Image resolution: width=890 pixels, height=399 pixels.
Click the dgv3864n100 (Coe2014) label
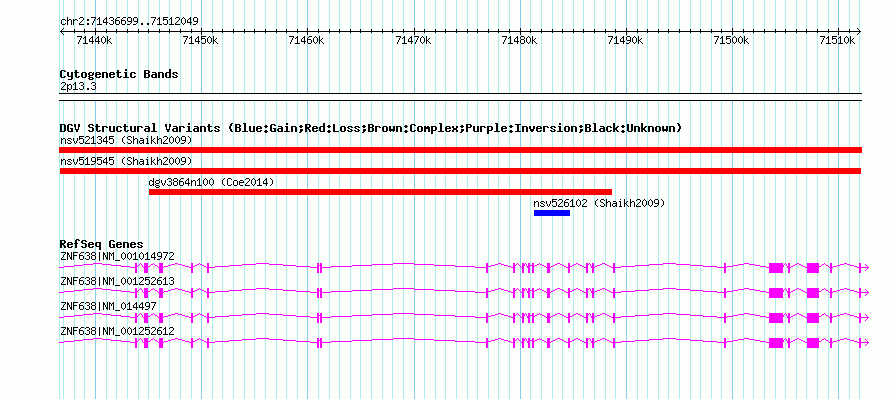tap(211, 182)
